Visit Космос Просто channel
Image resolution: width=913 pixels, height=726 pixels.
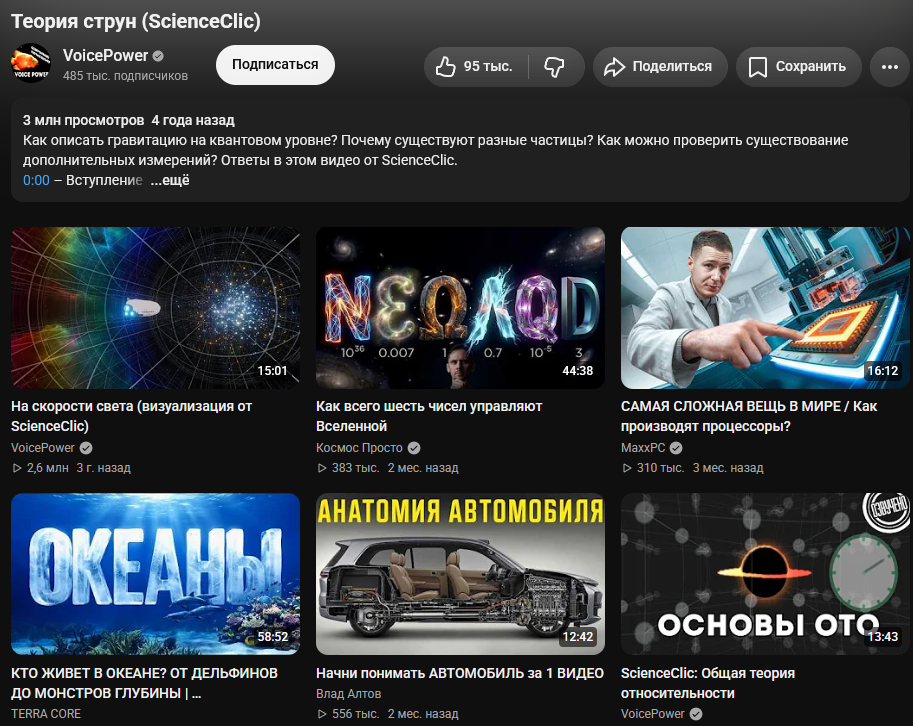pos(359,448)
